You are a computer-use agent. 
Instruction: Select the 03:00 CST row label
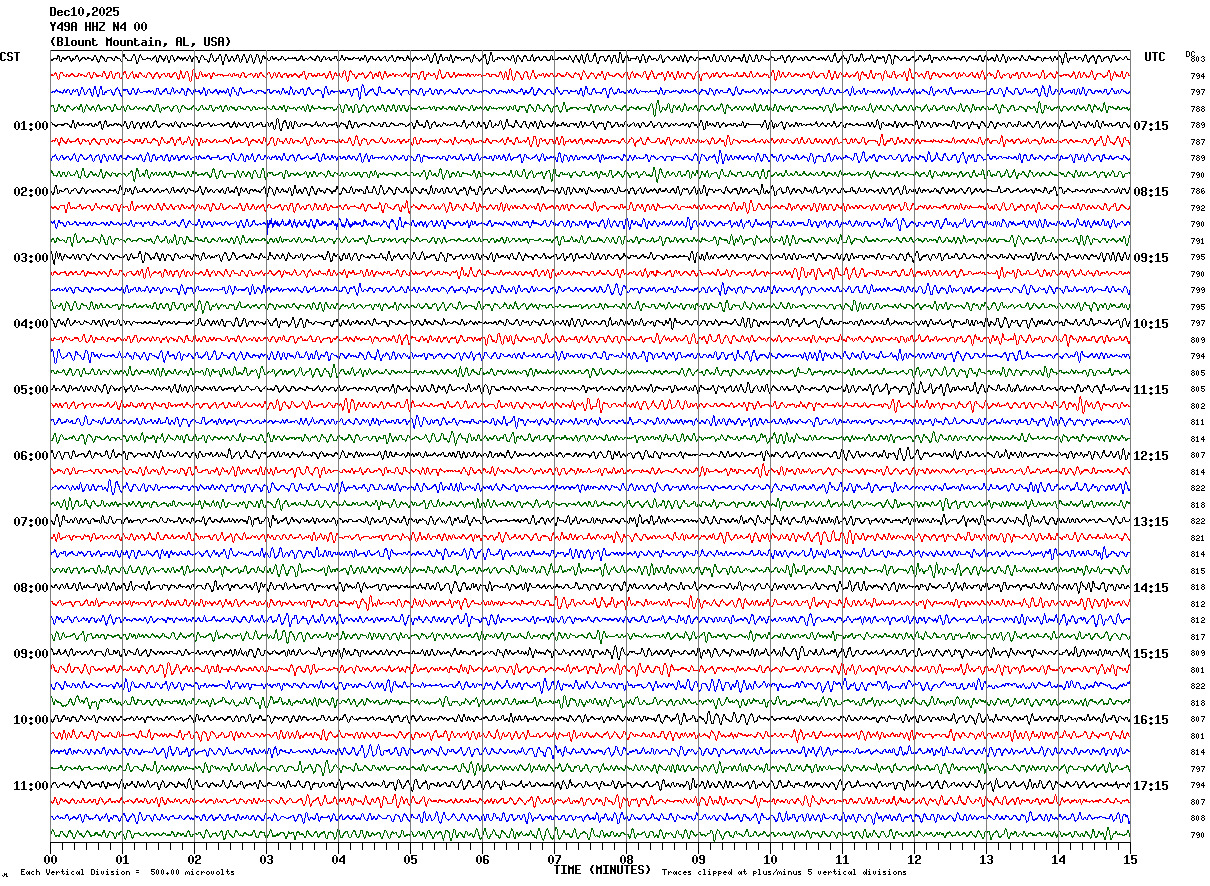31,258
